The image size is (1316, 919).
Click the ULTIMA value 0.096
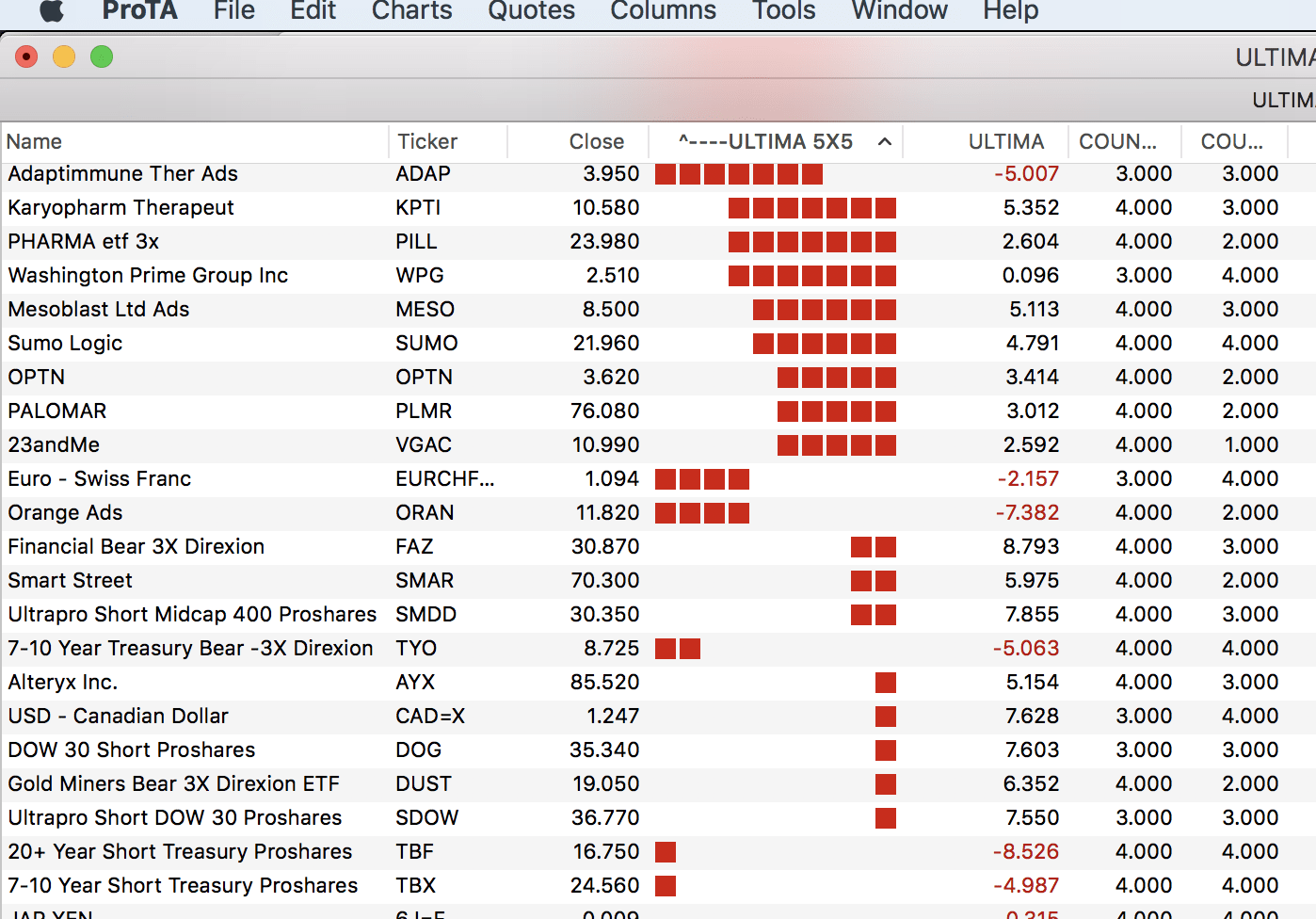(1031, 276)
